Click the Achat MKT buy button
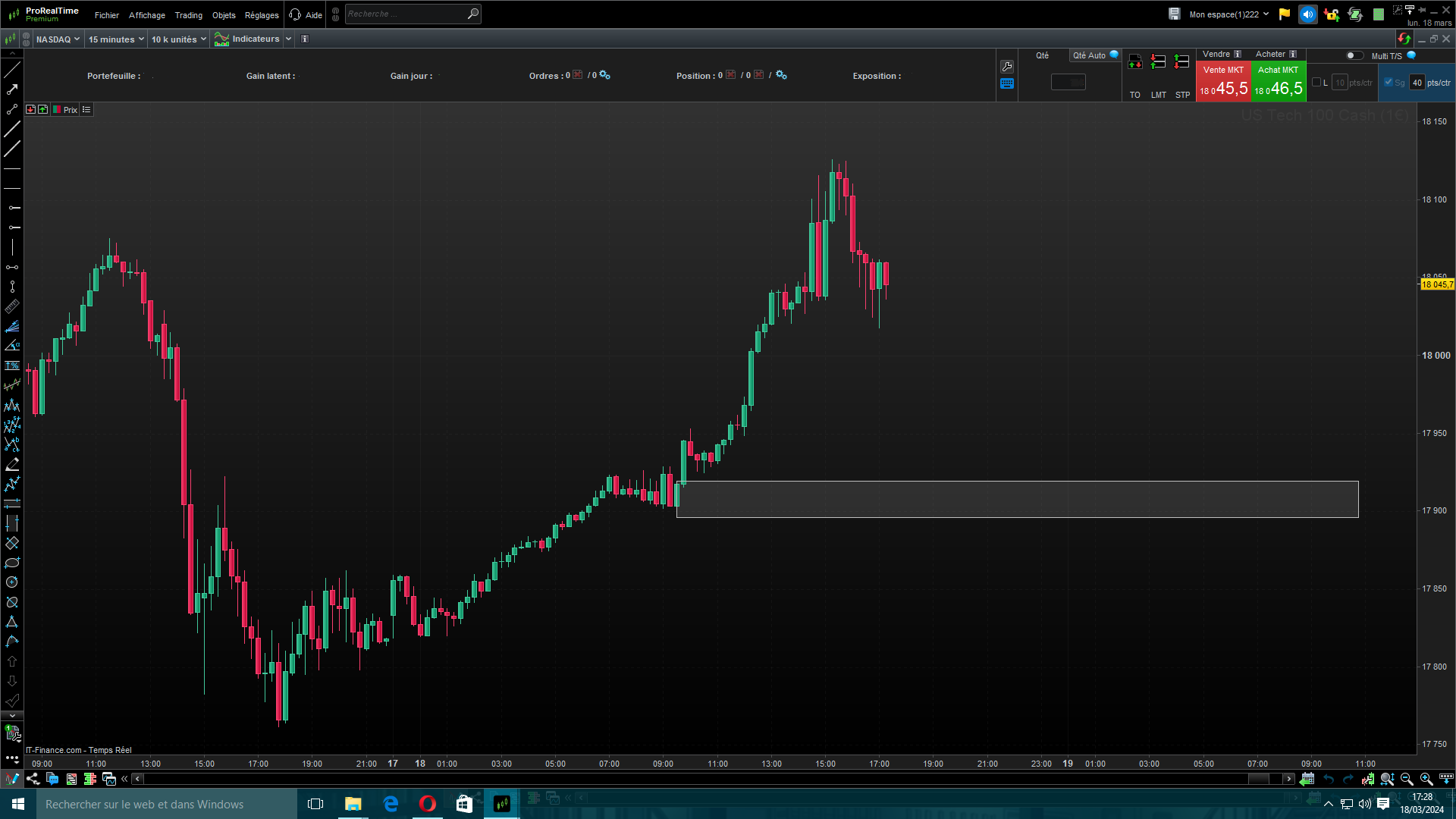Image resolution: width=1456 pixels, height=819 pixels. click(1279, 82)
